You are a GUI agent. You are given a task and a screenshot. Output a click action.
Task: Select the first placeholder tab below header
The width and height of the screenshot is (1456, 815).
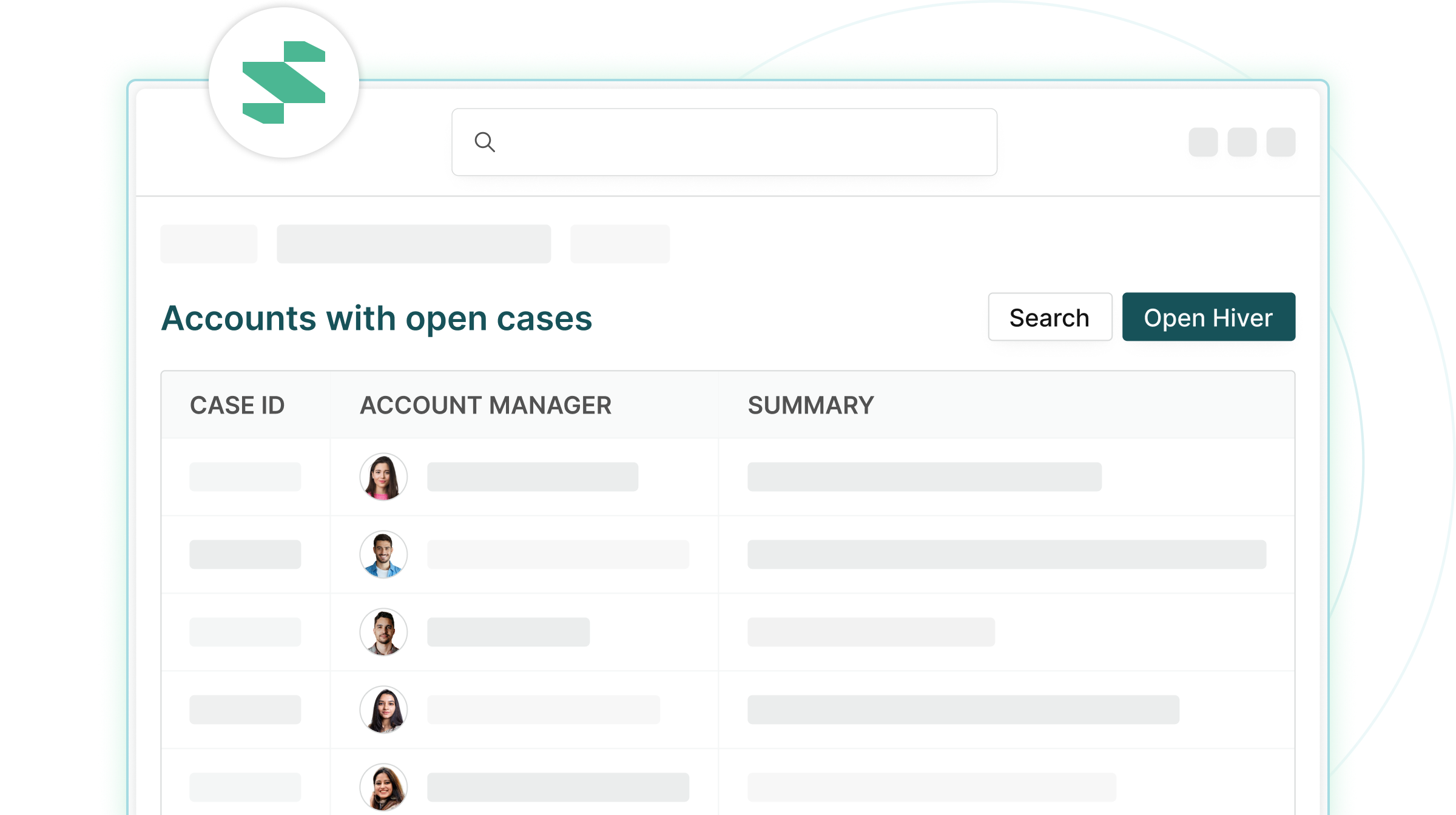tap(209, 244)
